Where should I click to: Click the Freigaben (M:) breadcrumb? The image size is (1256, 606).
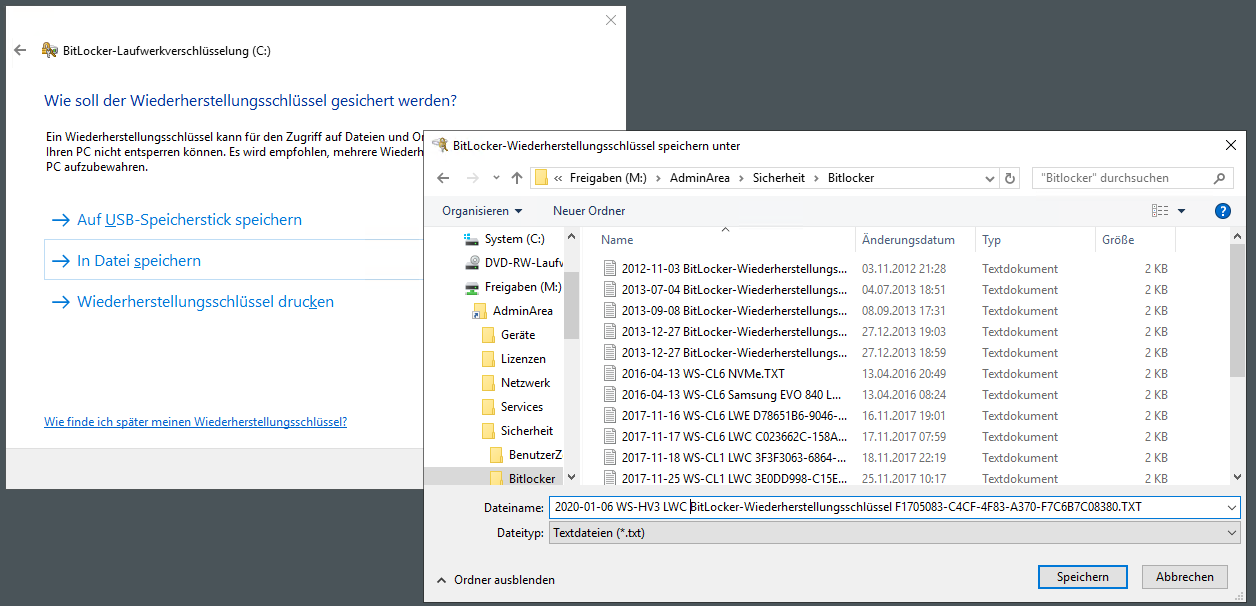click(x=608, y=178)
